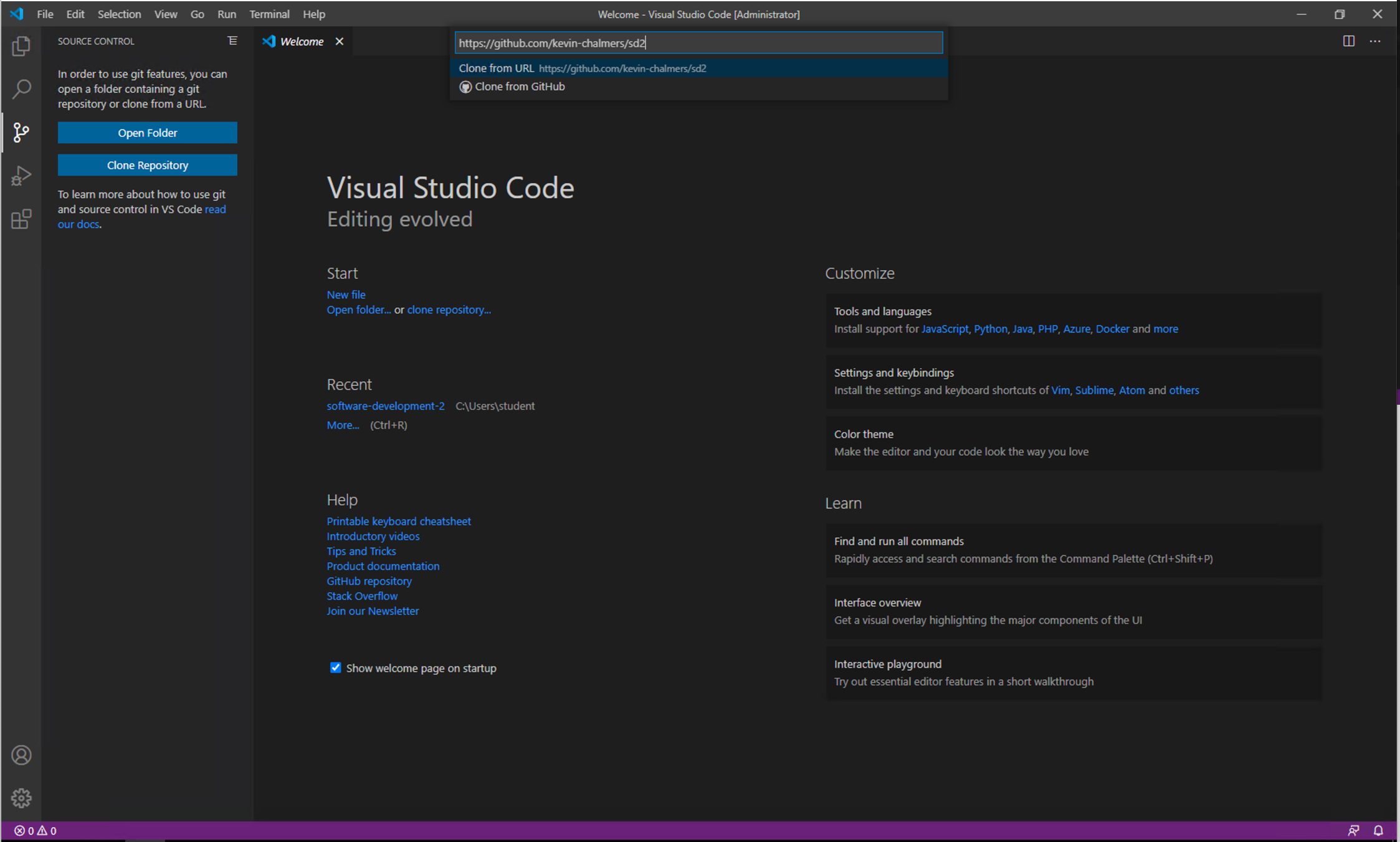The width and height of the screenshot is (1400, 842).
Task: Click the feedback icon in status bar
Action: point(1353,830)
